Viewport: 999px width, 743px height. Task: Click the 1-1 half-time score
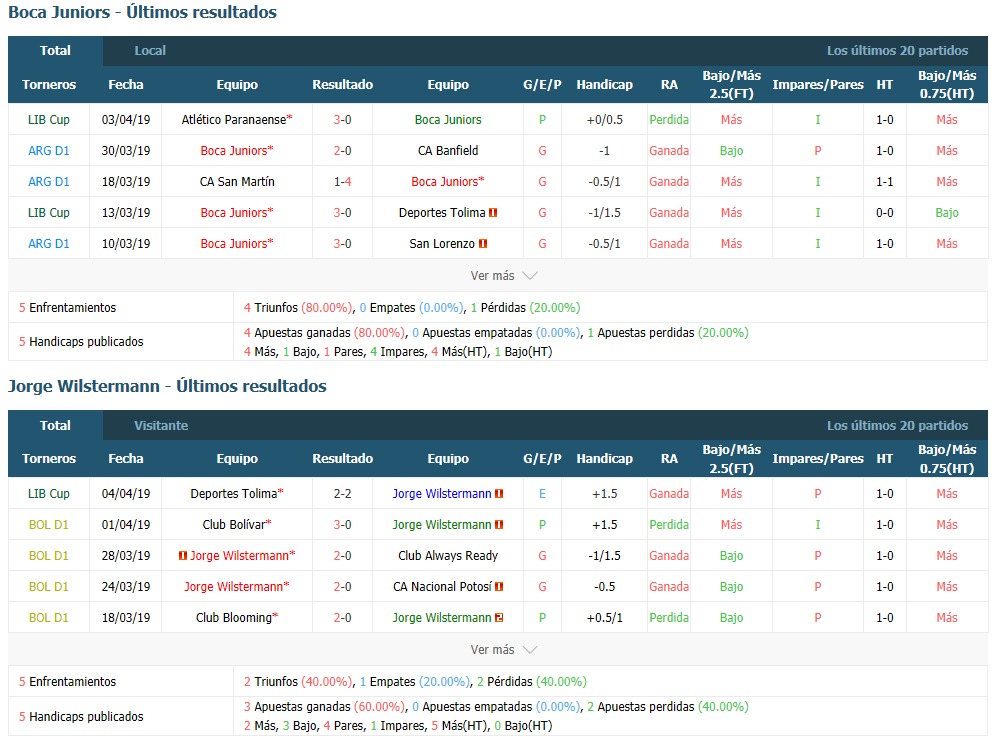tap(884, 182)
